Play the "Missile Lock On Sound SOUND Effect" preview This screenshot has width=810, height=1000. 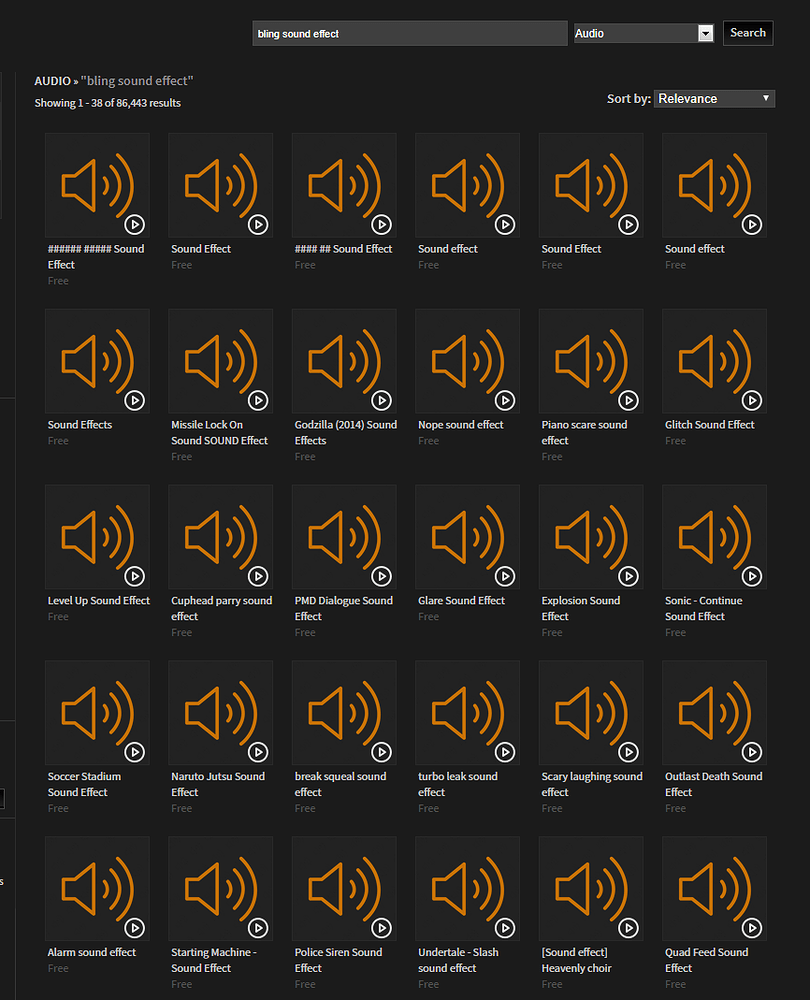coord(258,400)
